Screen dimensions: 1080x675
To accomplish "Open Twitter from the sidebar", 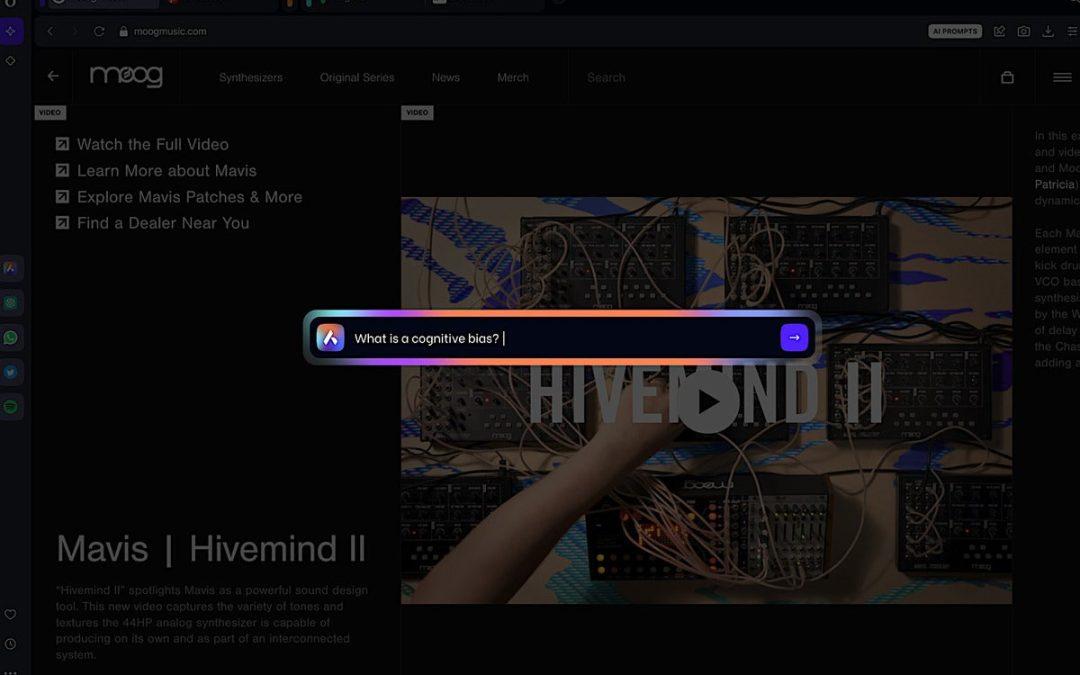I will tap(11, 372).
